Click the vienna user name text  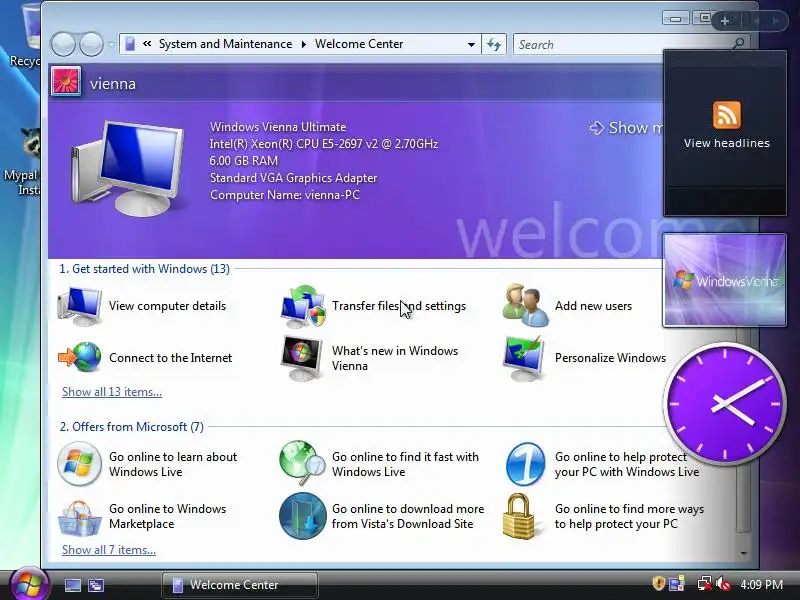point(113,84)
